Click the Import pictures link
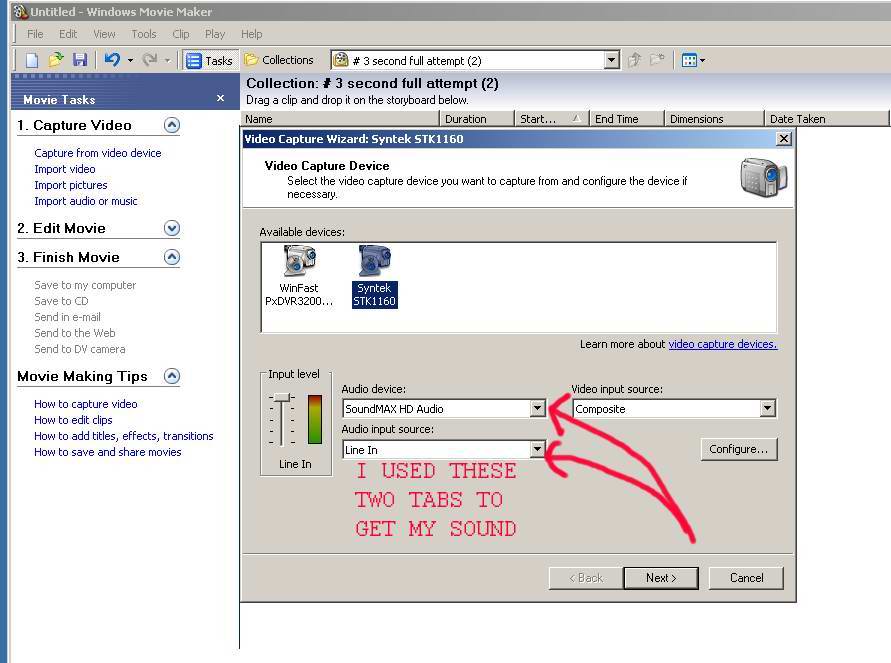Viewport: 891px width, 663px height. pos(70,185)
